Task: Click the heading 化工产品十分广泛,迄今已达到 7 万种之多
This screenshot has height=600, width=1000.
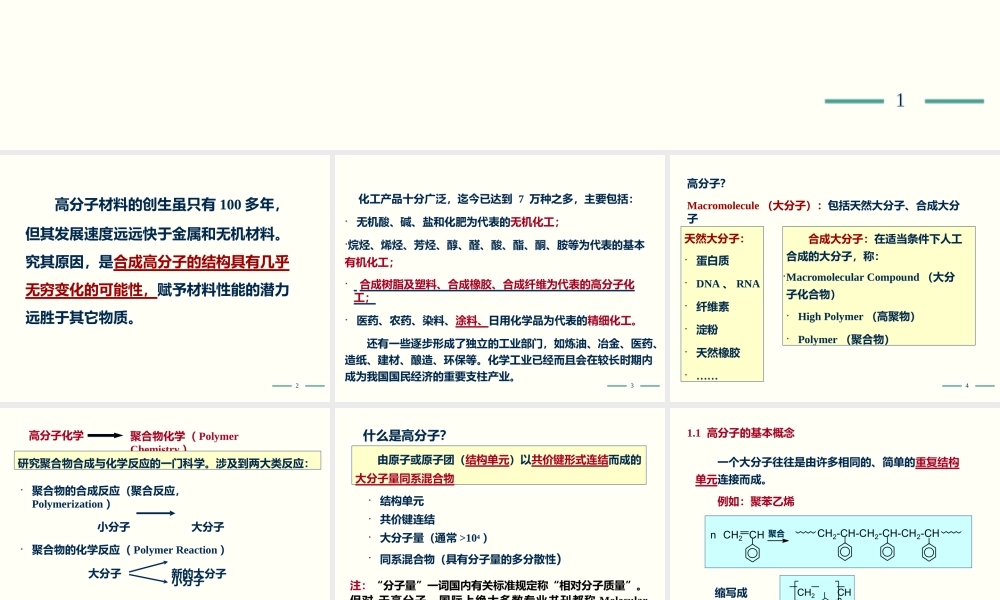Action: tap(496, 199)
